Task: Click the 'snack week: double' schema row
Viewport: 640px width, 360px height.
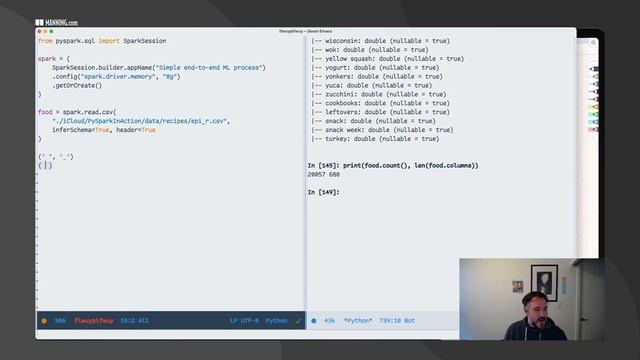Action: pos(382,130)
